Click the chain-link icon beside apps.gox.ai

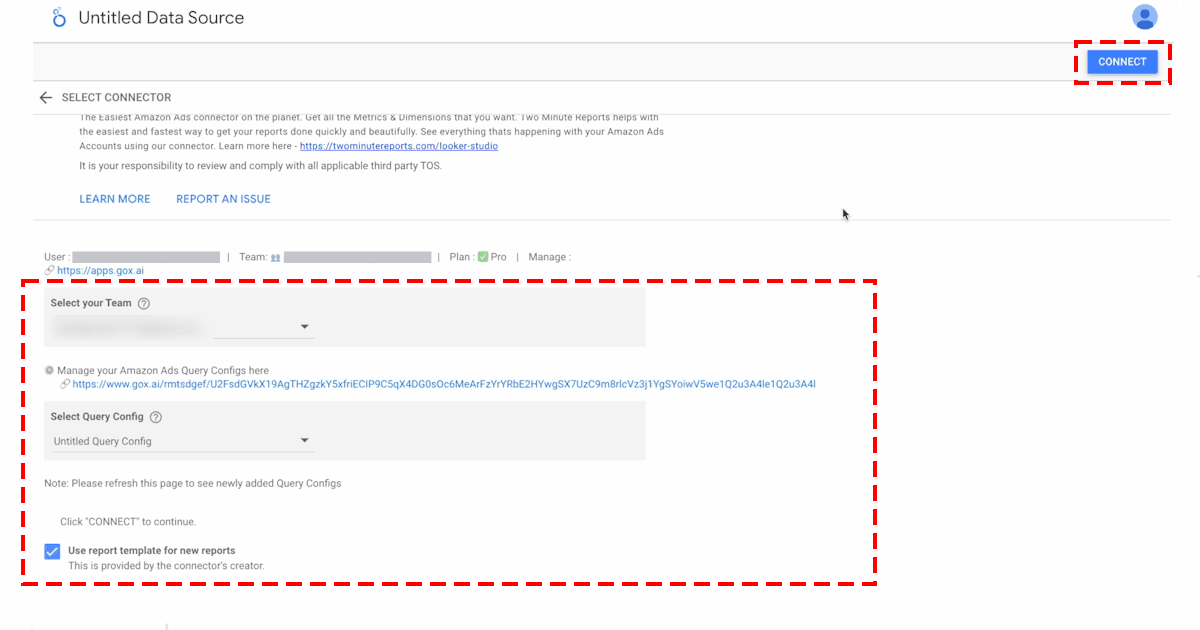[50, 270]
